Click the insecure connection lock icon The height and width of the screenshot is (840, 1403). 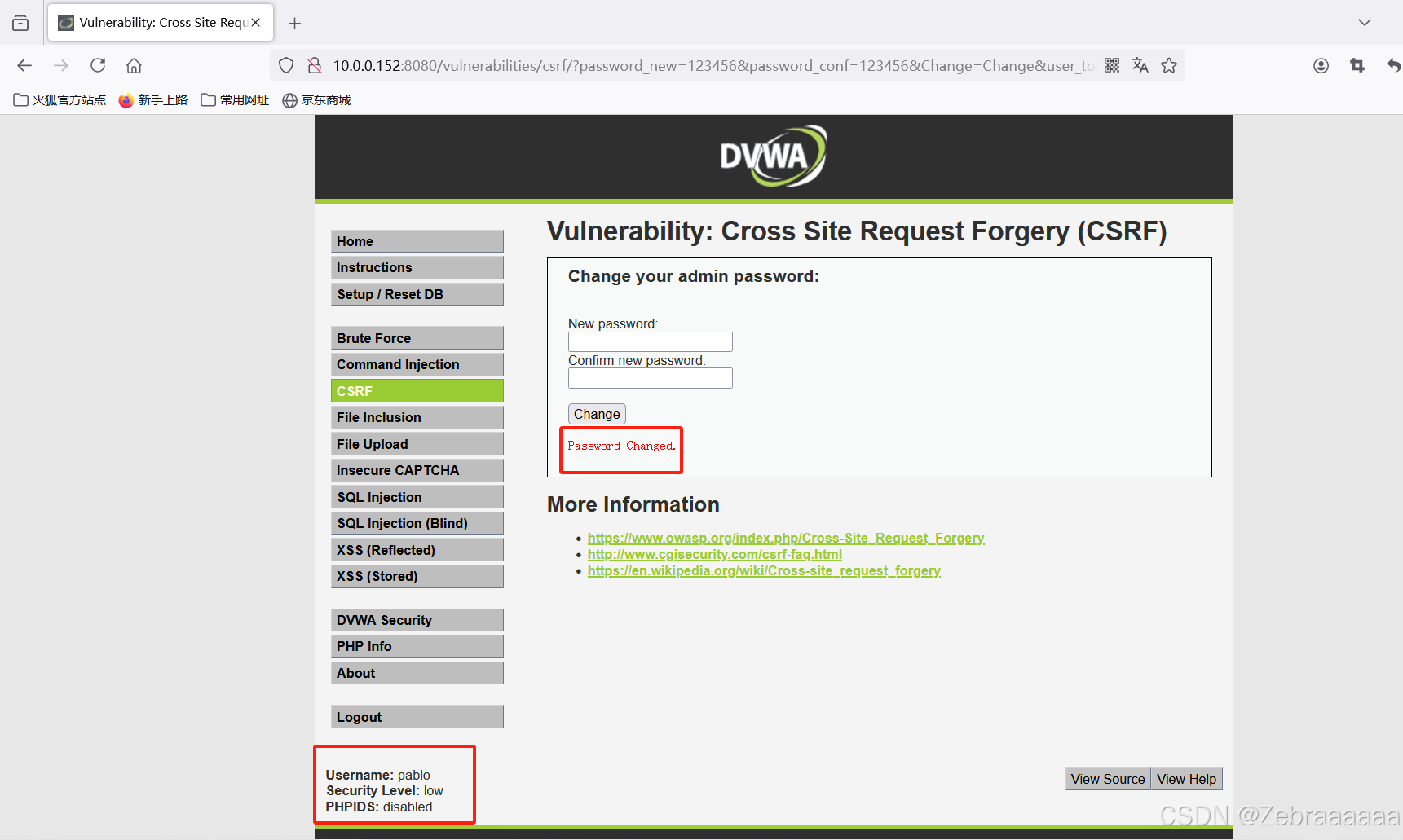click(314, 65)
